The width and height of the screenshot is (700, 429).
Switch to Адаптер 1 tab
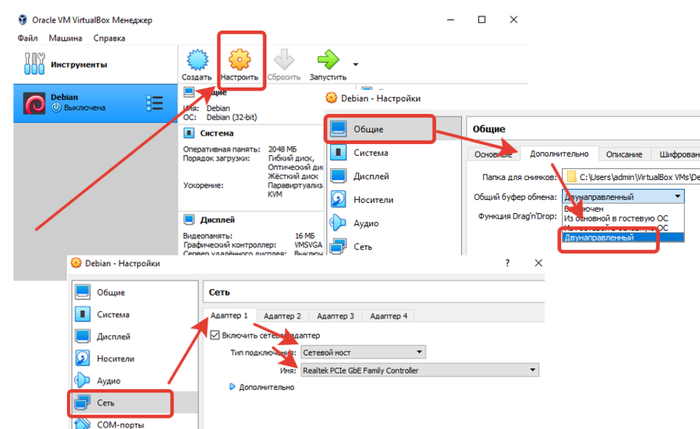[229, 316]
